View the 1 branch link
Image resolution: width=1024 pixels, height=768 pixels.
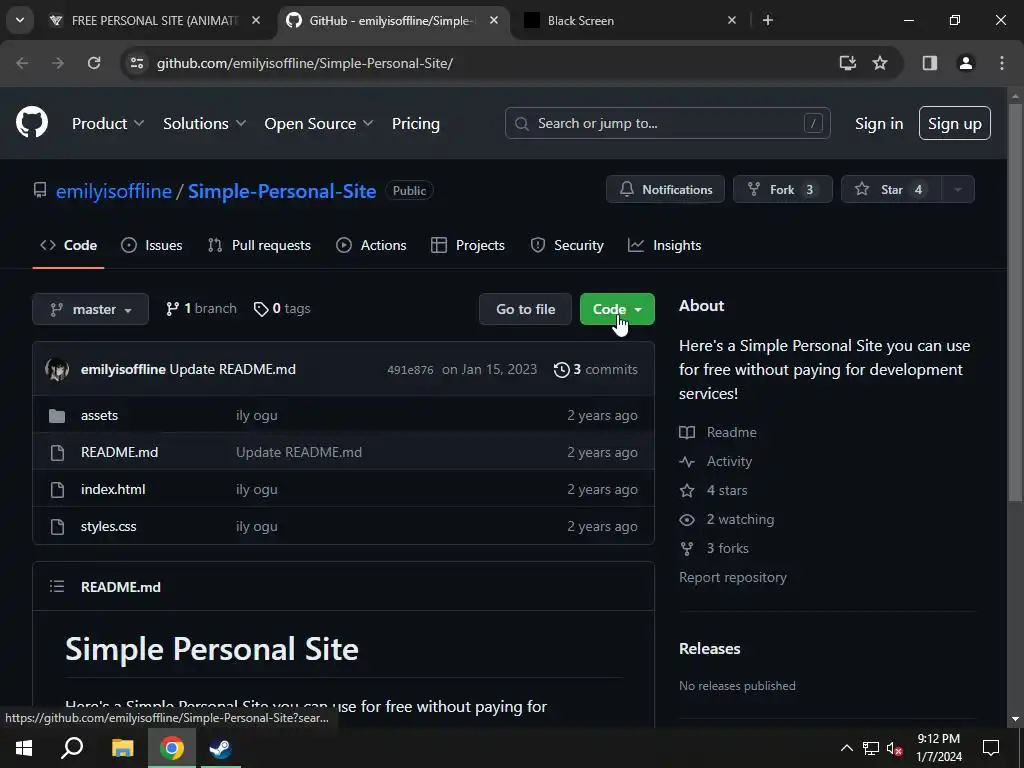click(x=201, y=308)
